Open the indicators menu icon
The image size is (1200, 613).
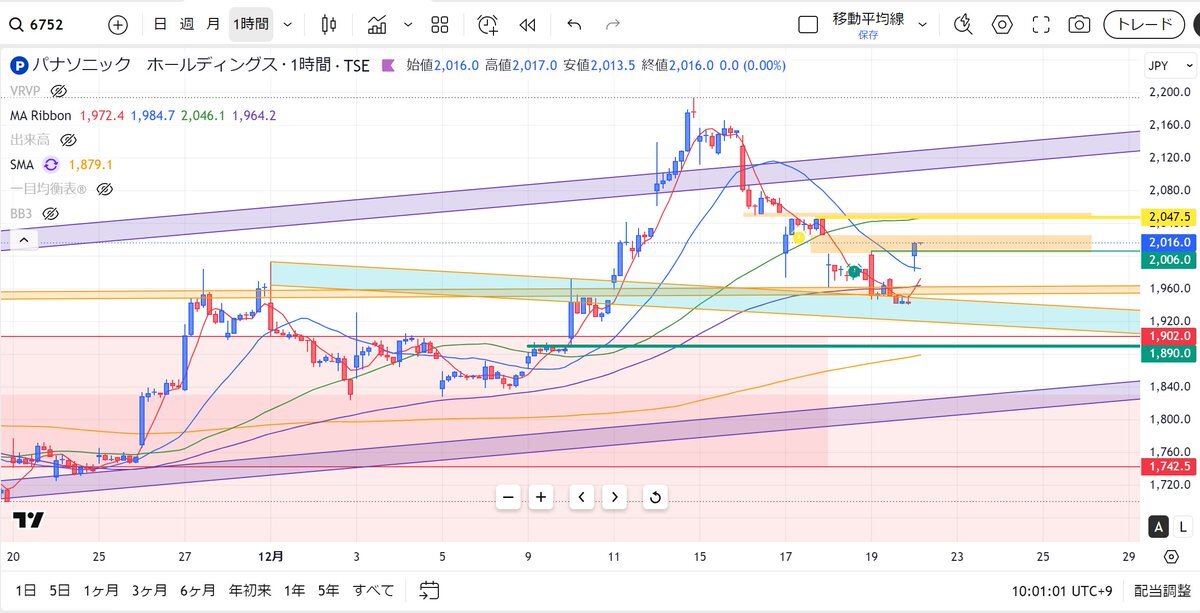pyautogui.click(x=377, y=24)
